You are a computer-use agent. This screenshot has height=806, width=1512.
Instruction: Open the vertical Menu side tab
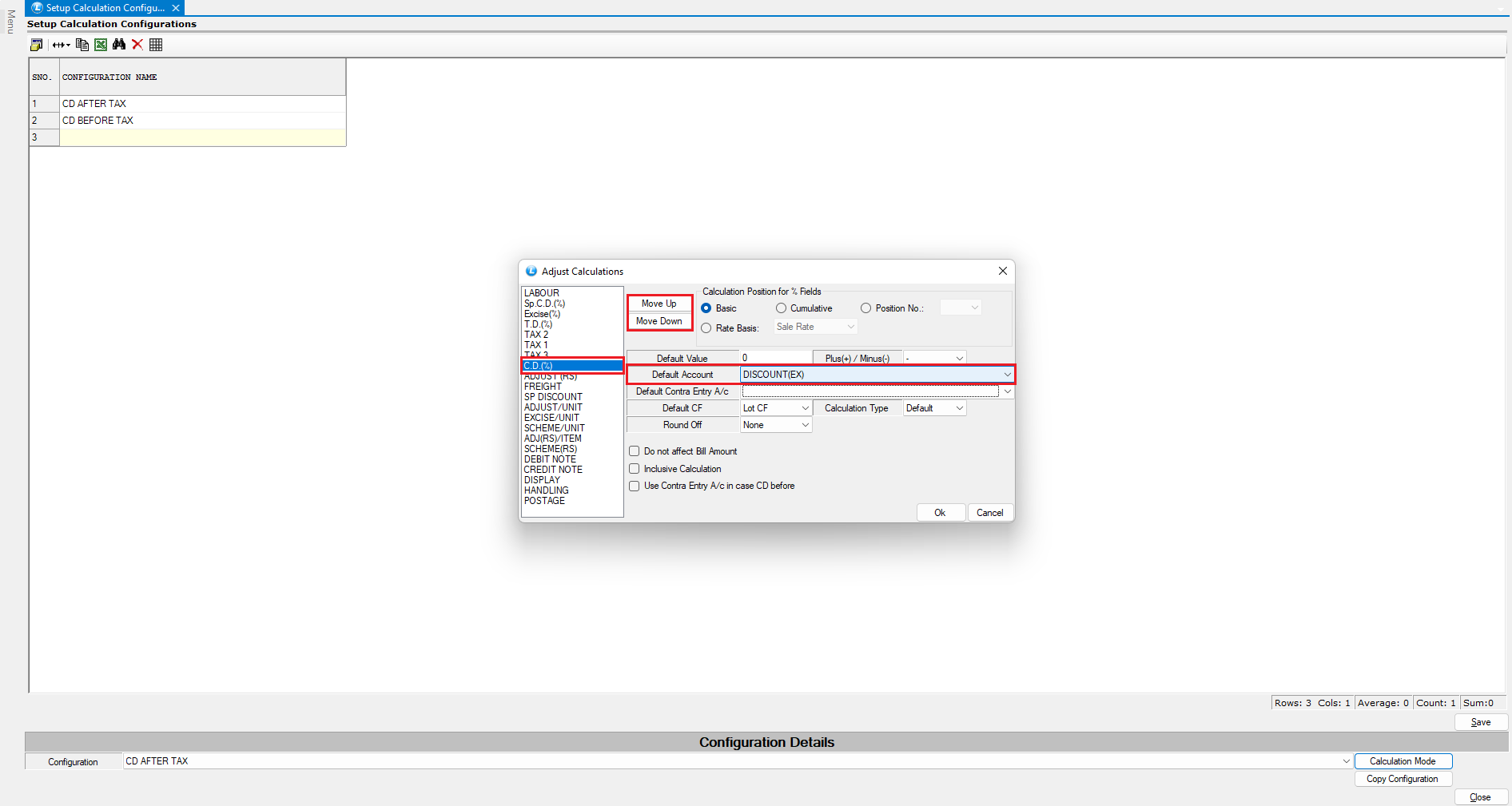coord(10,22)
